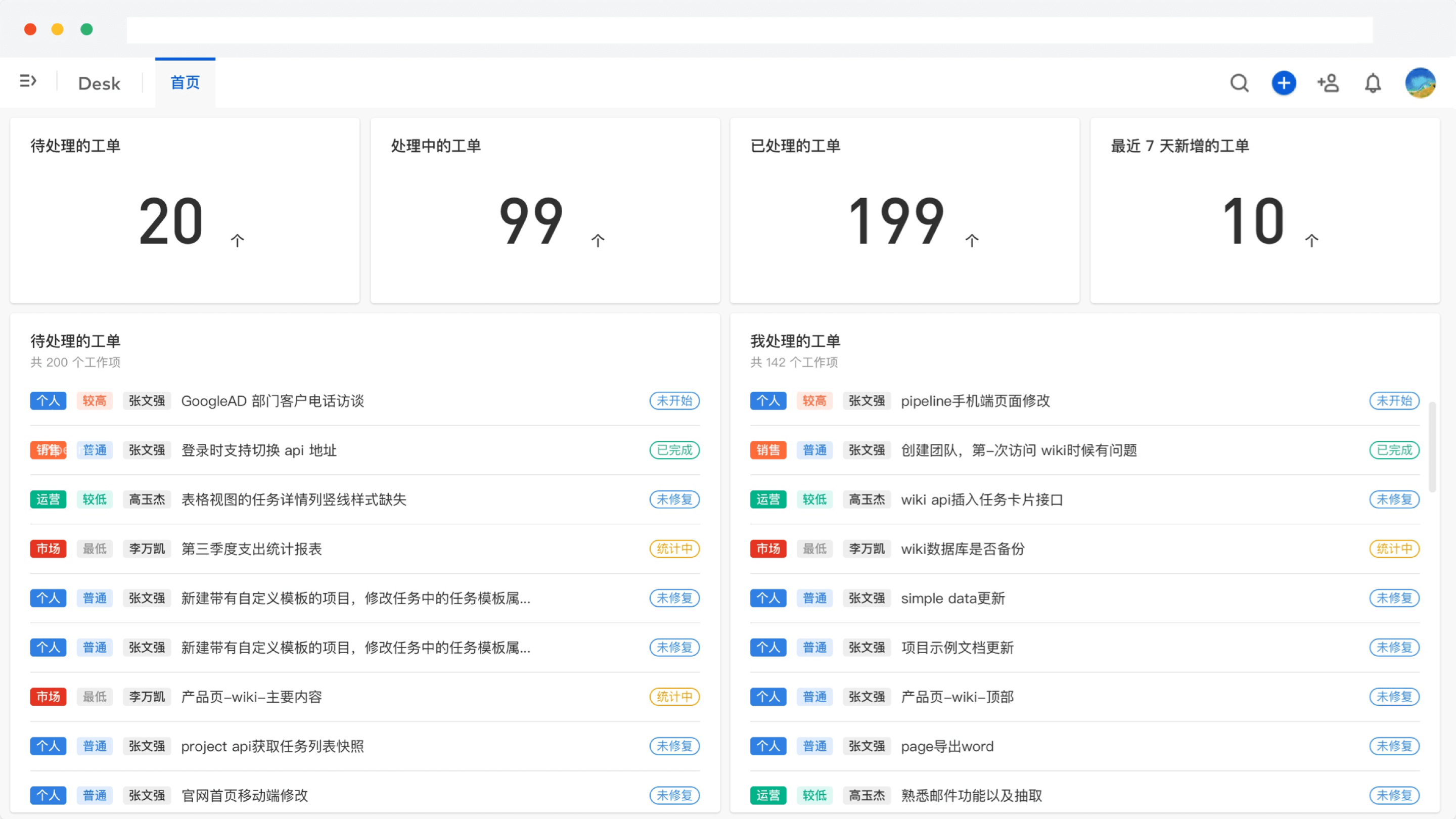This screenshot has height=819, width=1456.
Task: Click the up arrow beside 99
Action: [598, 241]
